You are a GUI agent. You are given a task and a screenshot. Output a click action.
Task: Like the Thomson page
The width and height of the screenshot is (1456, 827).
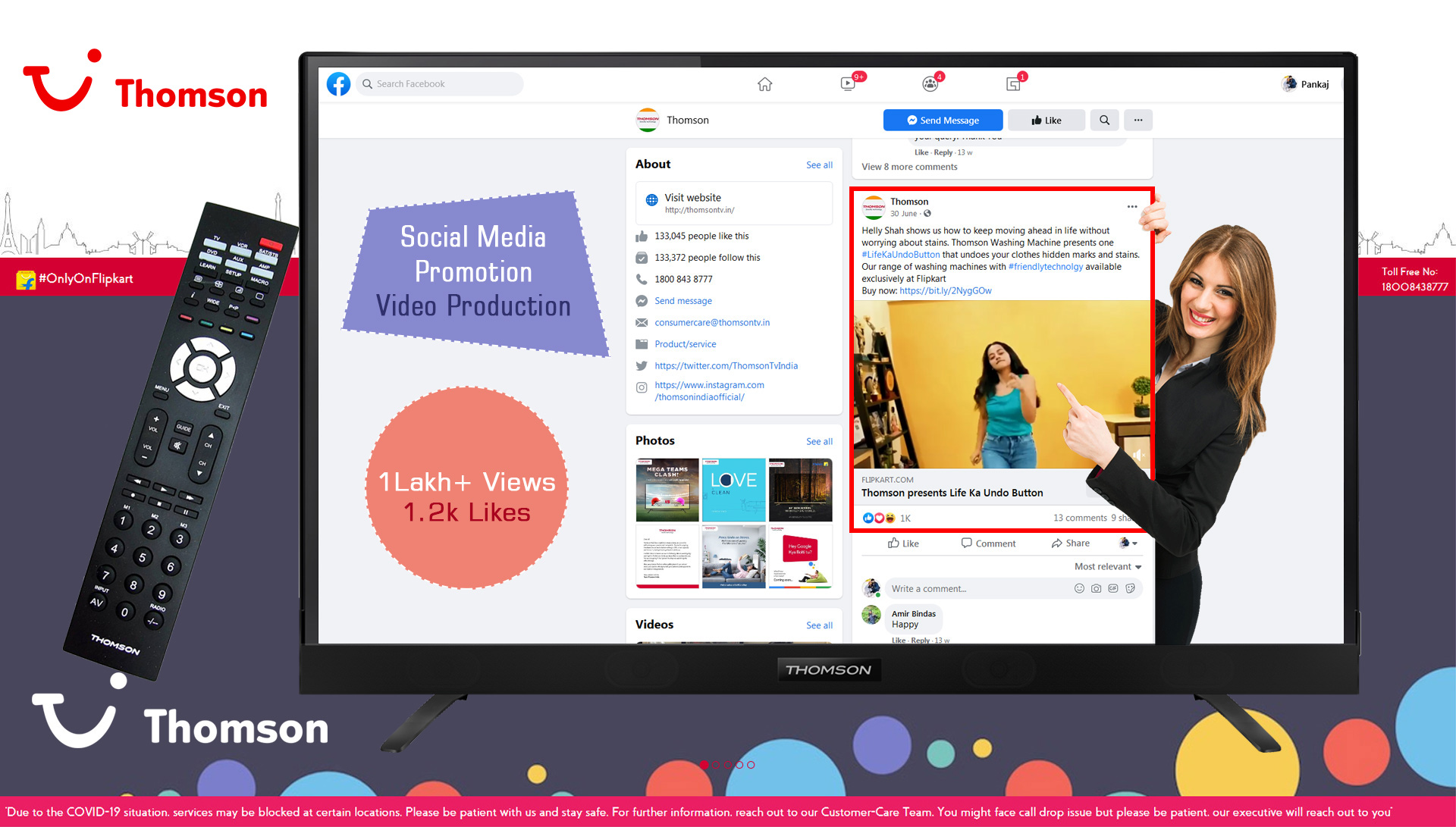pyautogui.click(x=1046, y=120)
